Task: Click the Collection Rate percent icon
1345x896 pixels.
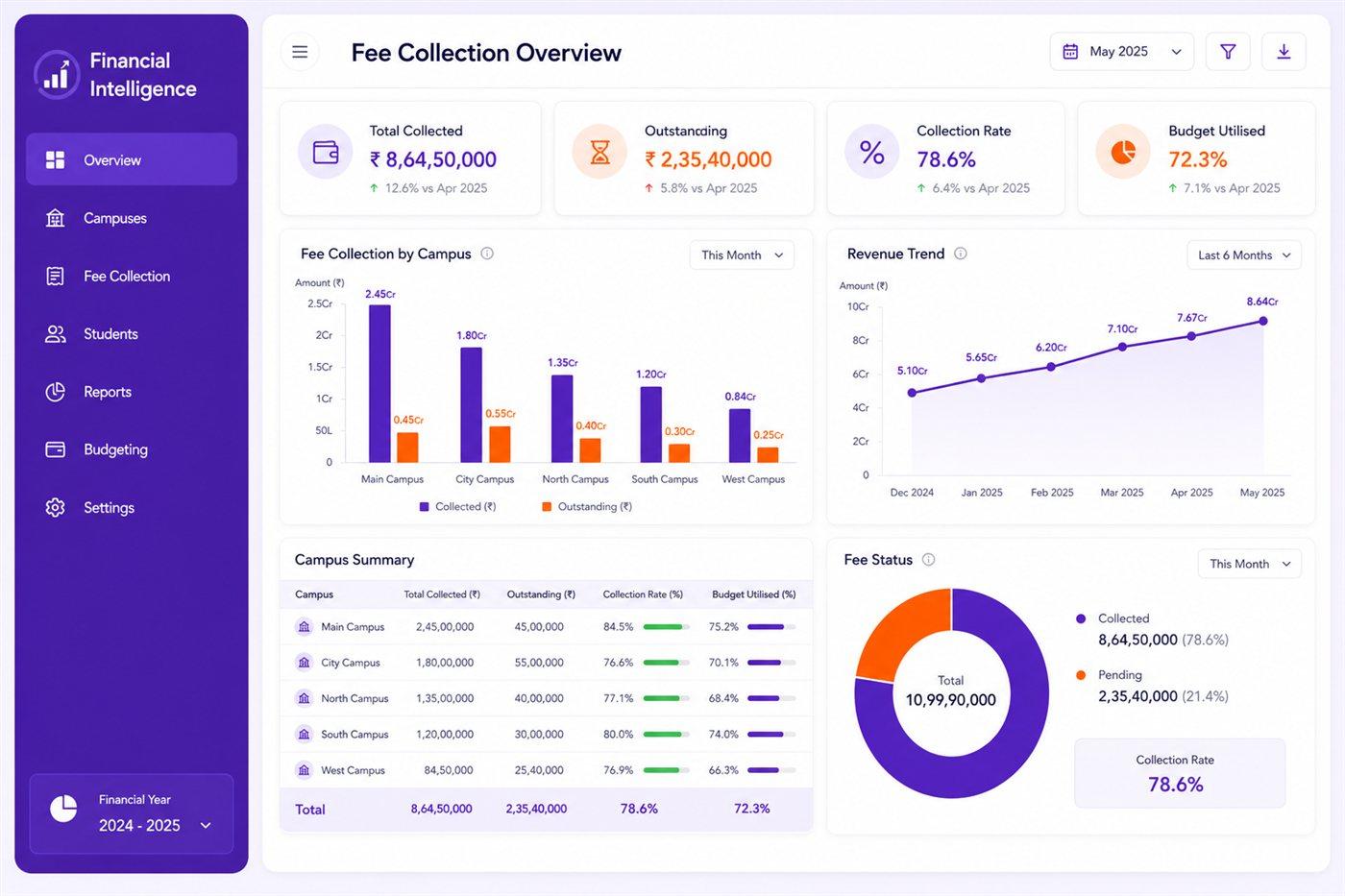Action: tap(872, 152)
